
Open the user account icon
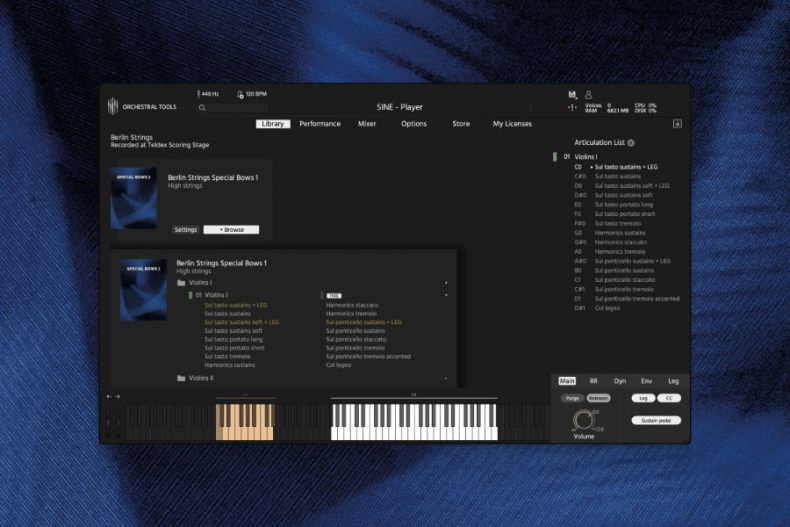[588, 94]
